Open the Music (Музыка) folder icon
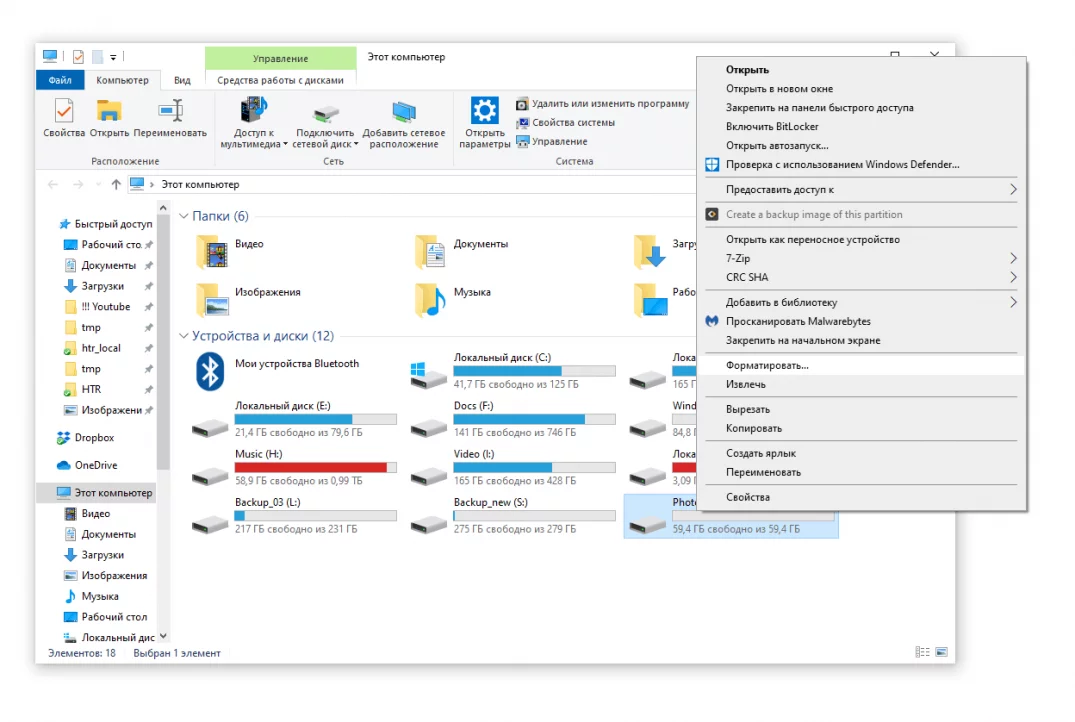1075x722 pixels. click(x=430, y=298)
